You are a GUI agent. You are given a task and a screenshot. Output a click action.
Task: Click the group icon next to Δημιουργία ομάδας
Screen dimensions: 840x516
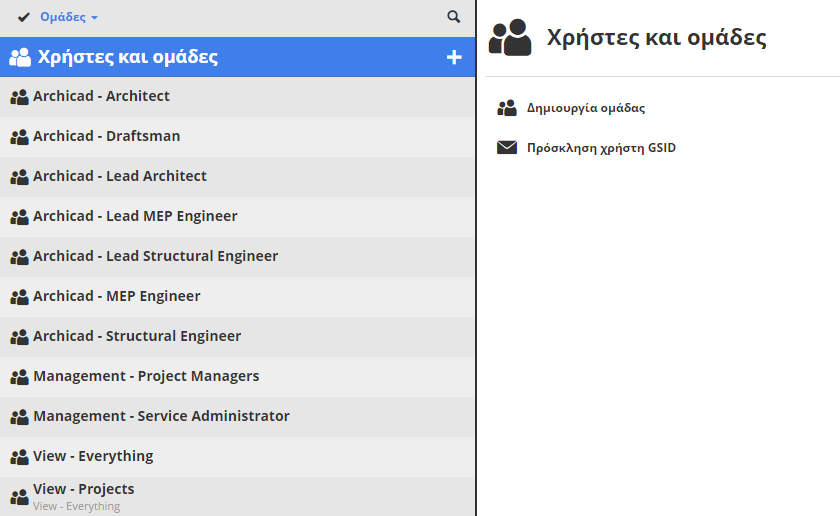point(507,108)
